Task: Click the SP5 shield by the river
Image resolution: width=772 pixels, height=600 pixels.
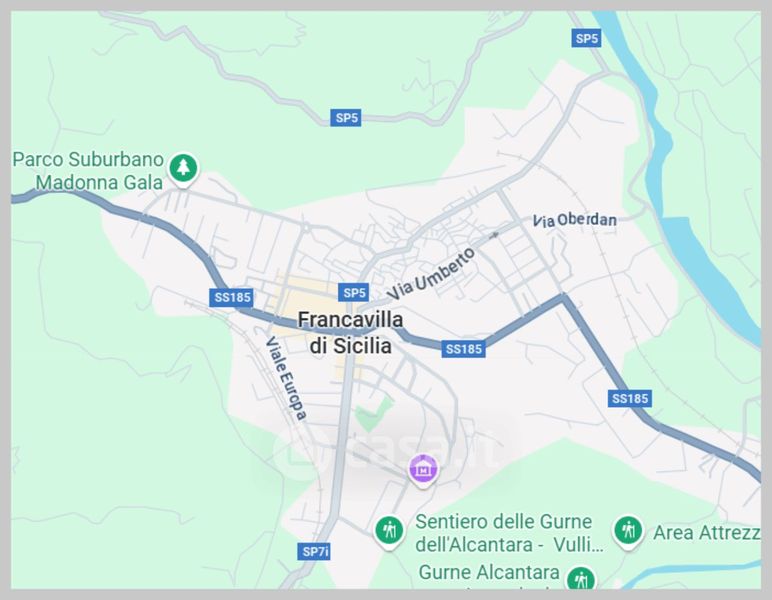Action: point(586,38)
